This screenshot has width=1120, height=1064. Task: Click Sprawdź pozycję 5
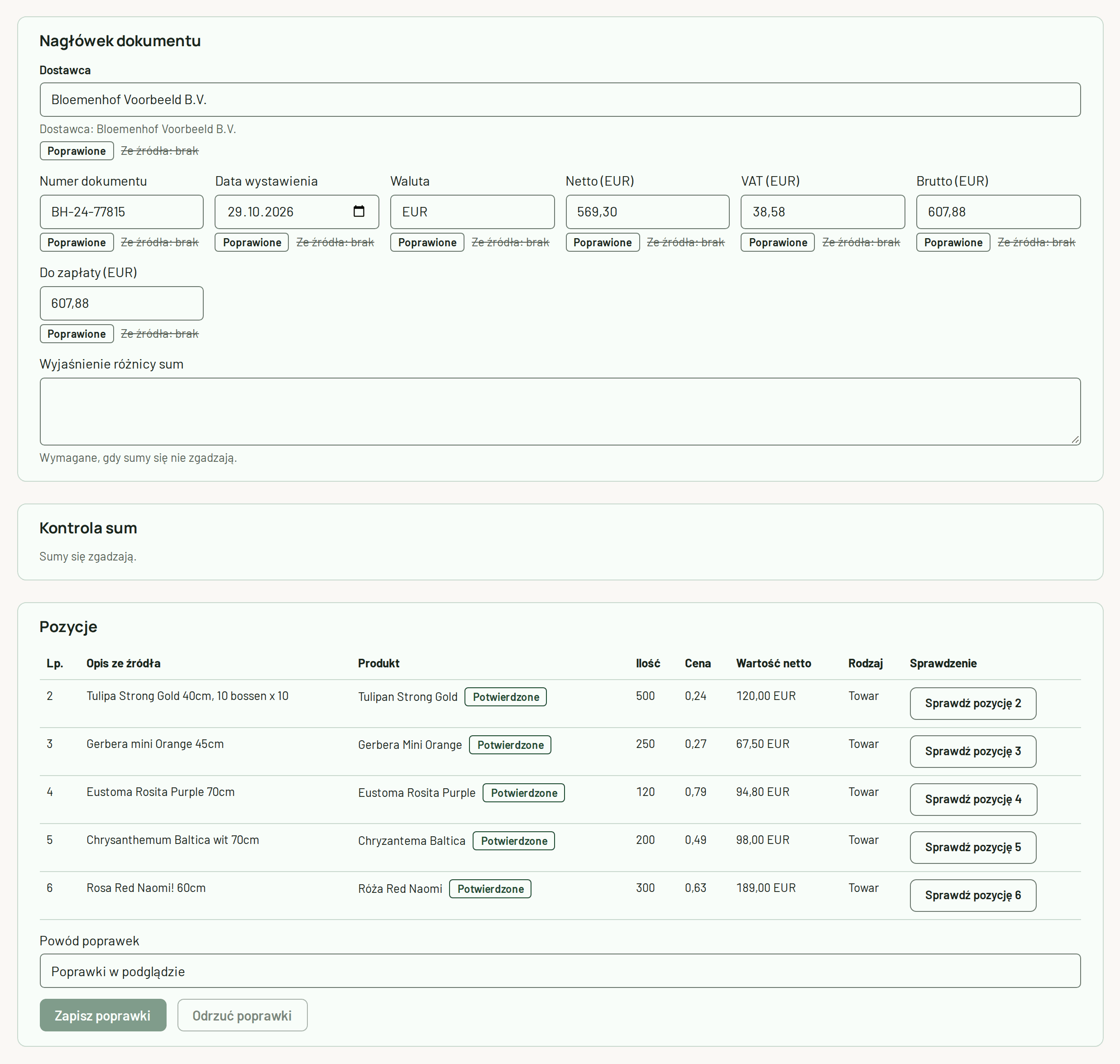point(972,847)
